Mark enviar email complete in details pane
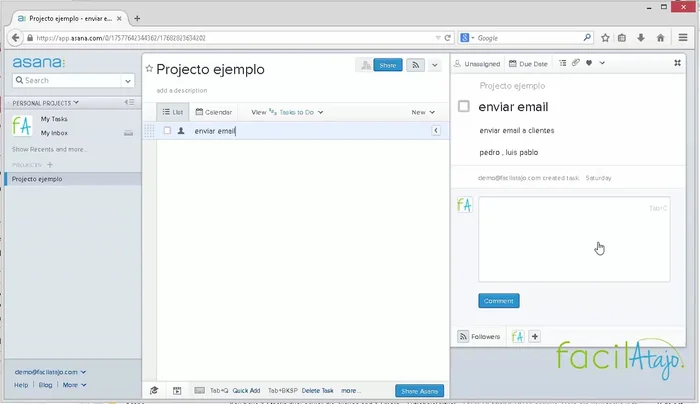The image size is (700, 404). (464, 107)
